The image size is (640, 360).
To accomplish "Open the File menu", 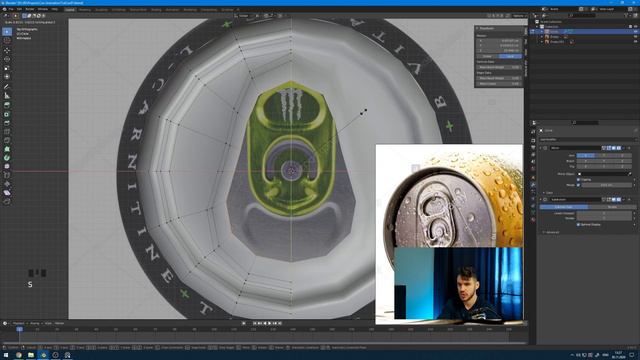I will [11, 9].
